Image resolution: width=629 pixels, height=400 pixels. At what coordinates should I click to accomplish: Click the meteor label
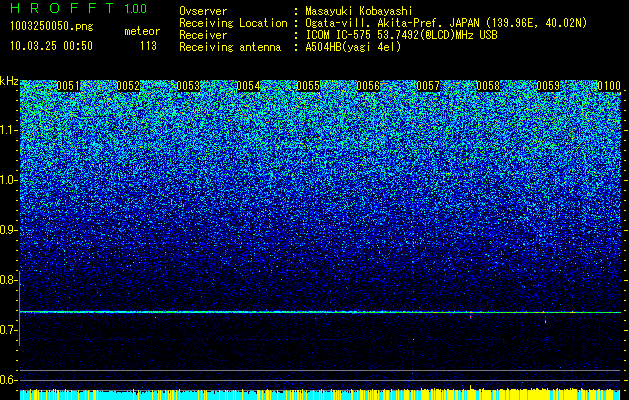click(142, 31)
